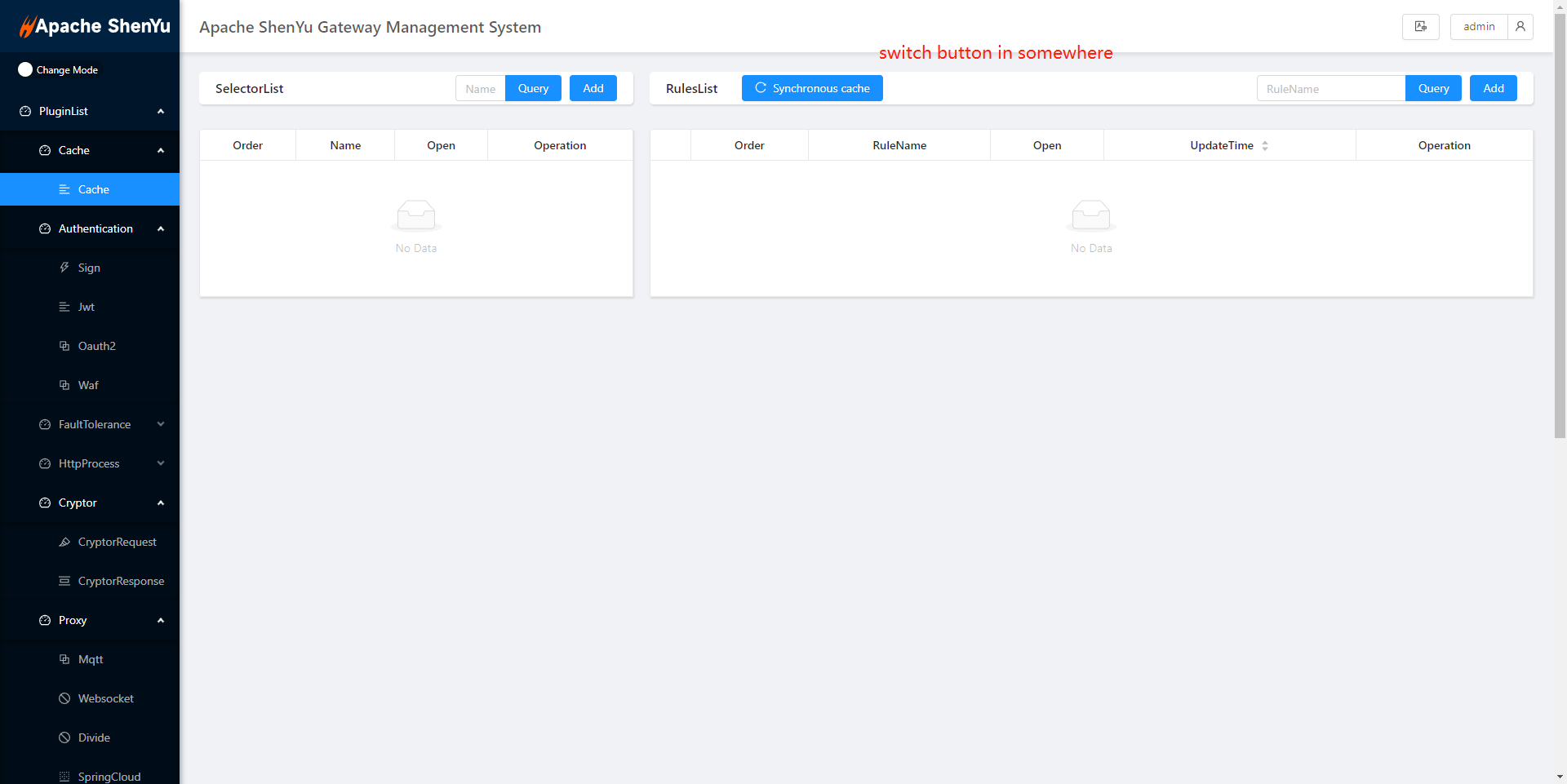Click the Cache item list icon
Screen dimensions: 1567x784
[64, 189]
